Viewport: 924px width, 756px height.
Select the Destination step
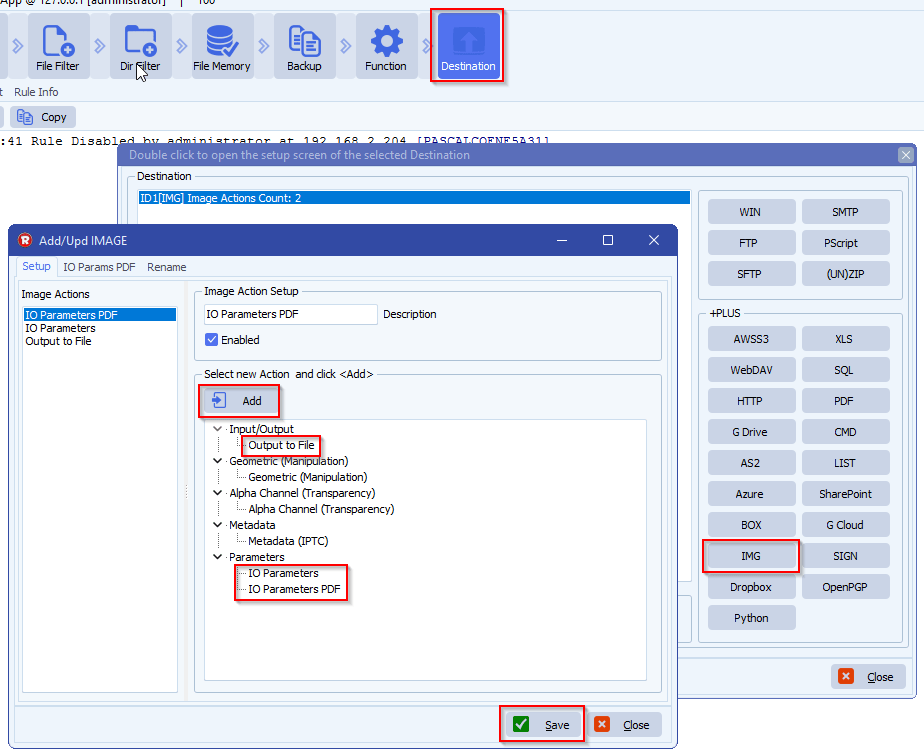[x=468, y=47]
